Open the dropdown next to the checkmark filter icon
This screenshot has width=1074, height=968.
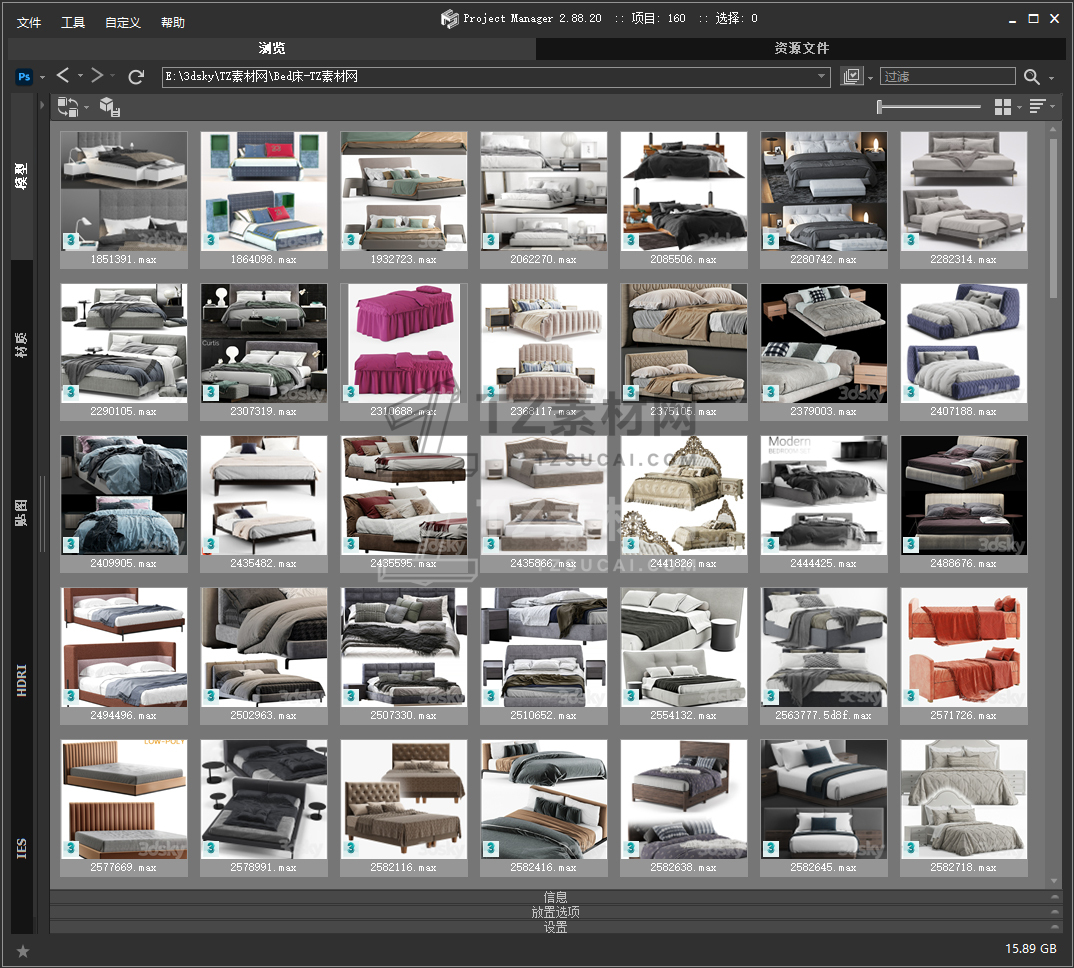871,78
